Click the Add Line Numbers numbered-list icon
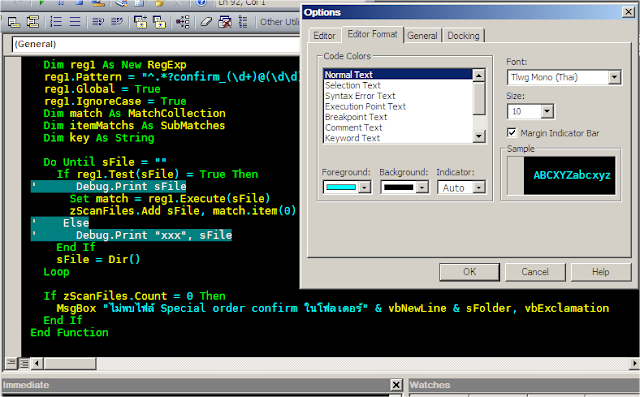 pos(56,22)
